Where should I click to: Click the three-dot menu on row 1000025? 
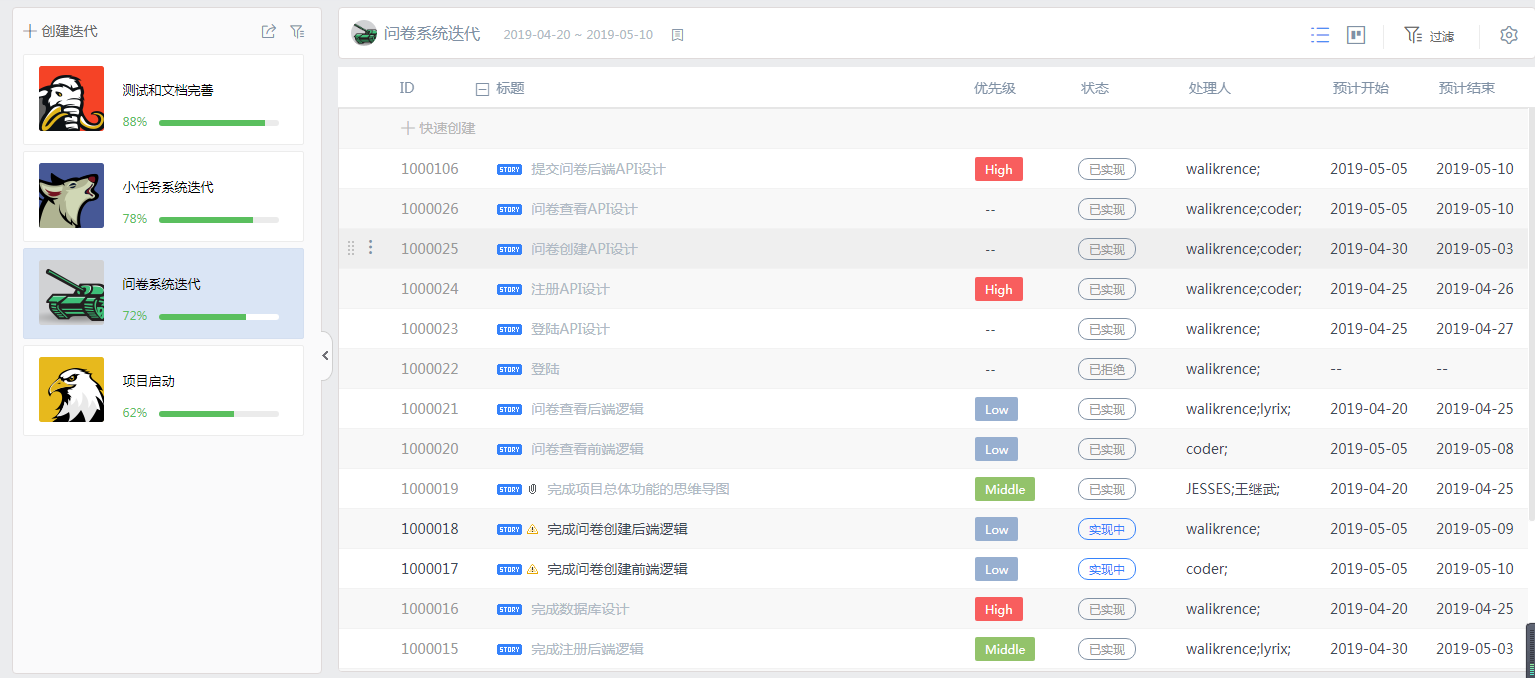[371, 248]
